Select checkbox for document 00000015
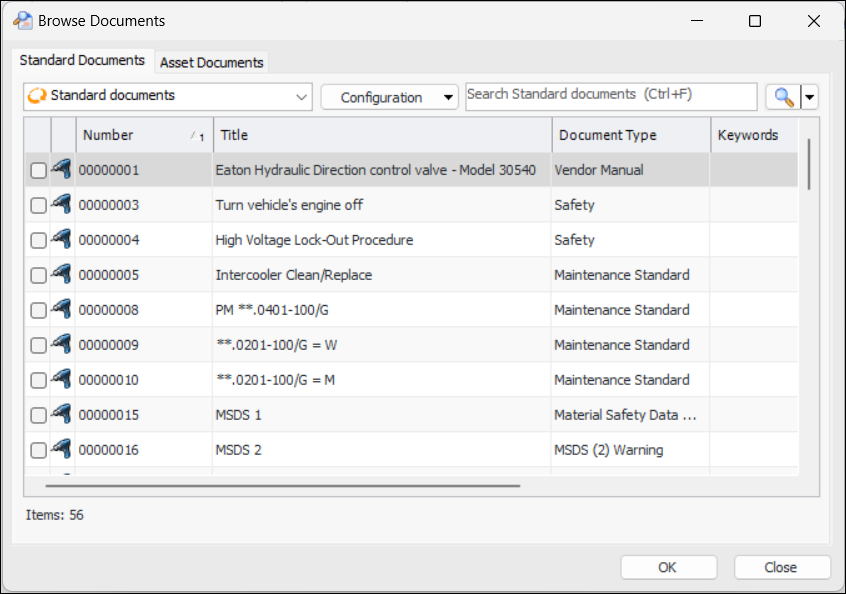The height and width of the screenshot is (594, 846). pos(38,416)
